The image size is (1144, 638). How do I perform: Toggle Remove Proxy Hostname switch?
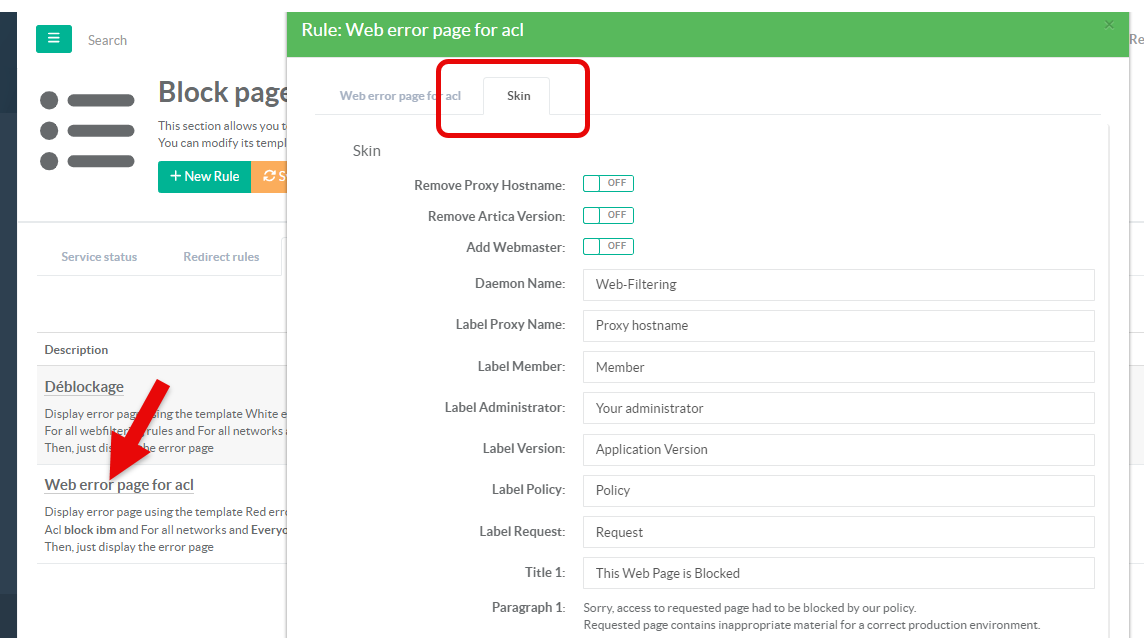pyautogui.click(x=608, y=184)
